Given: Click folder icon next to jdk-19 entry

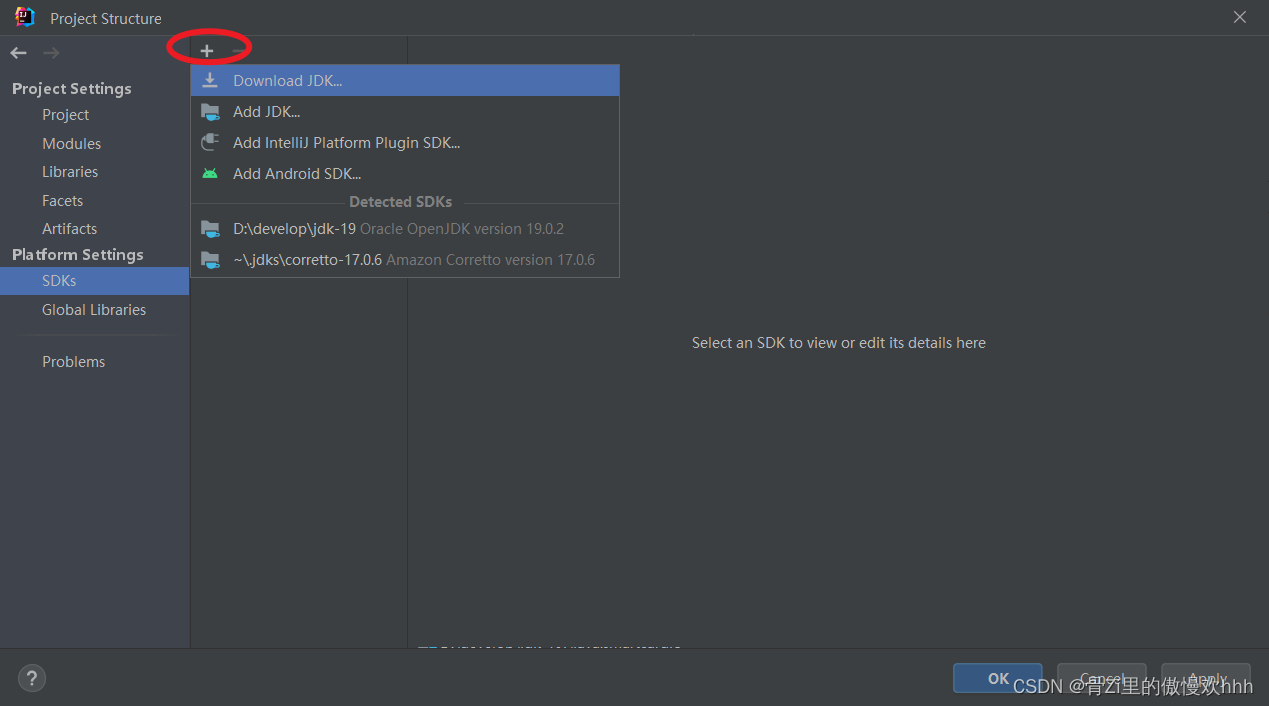Looking at the screenshot, I should pyautogui.click(x=210, y=229).
